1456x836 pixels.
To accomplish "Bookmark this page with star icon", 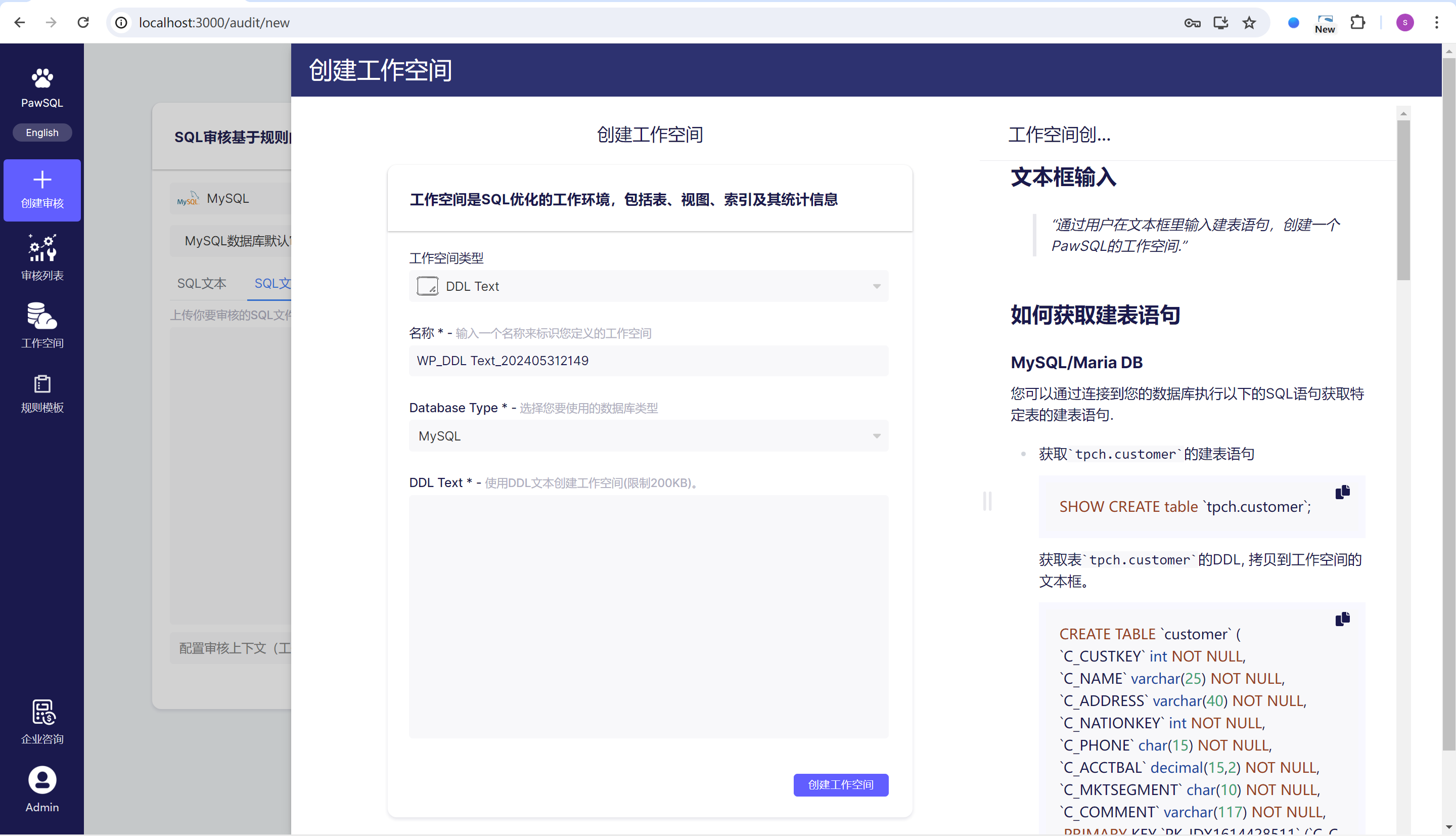I will (x=1249, y=23).
